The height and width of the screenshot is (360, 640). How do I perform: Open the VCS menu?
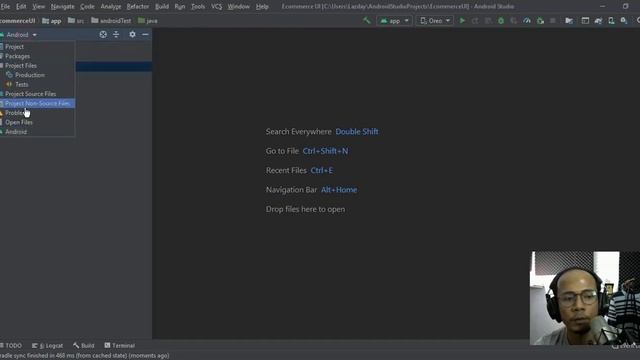pos(217,7)
